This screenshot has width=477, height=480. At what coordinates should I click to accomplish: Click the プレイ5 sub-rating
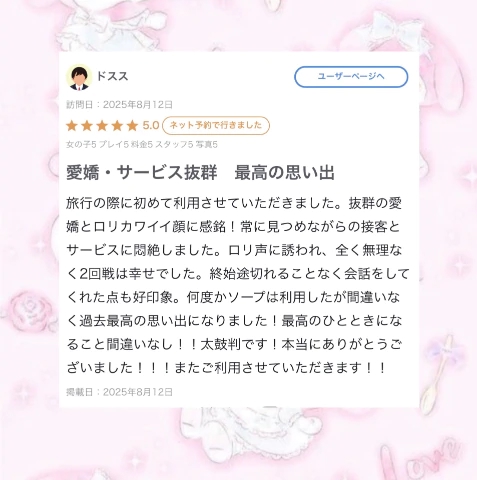click(113, 145)
